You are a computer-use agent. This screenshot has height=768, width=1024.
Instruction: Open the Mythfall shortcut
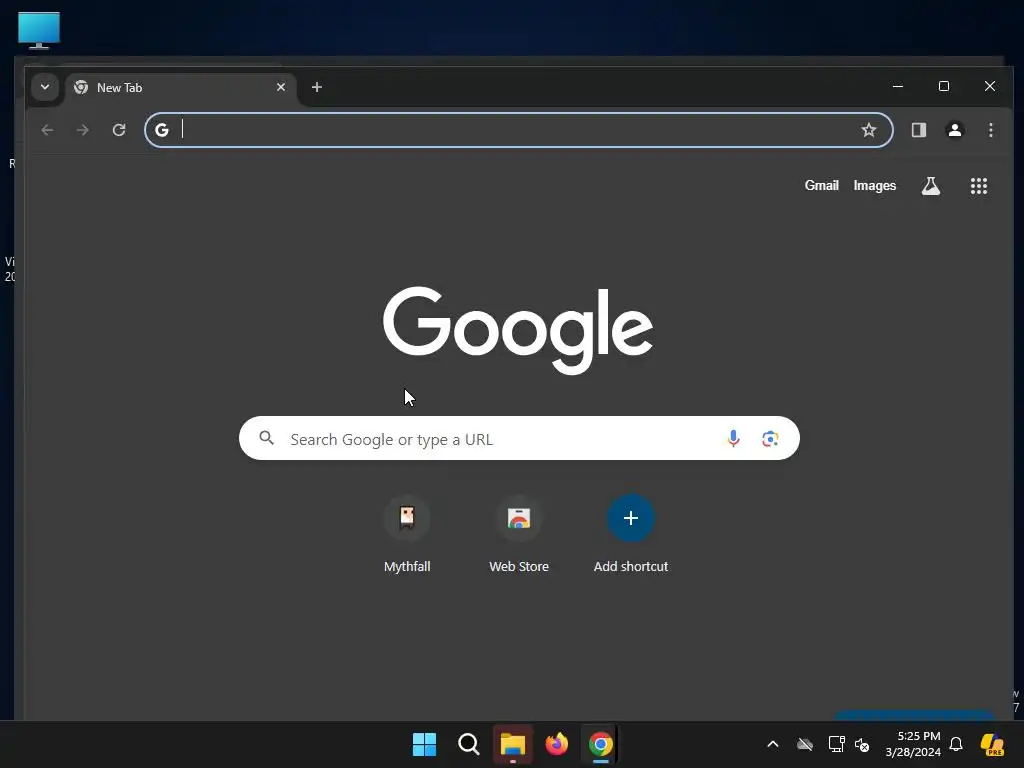point(407,534)
